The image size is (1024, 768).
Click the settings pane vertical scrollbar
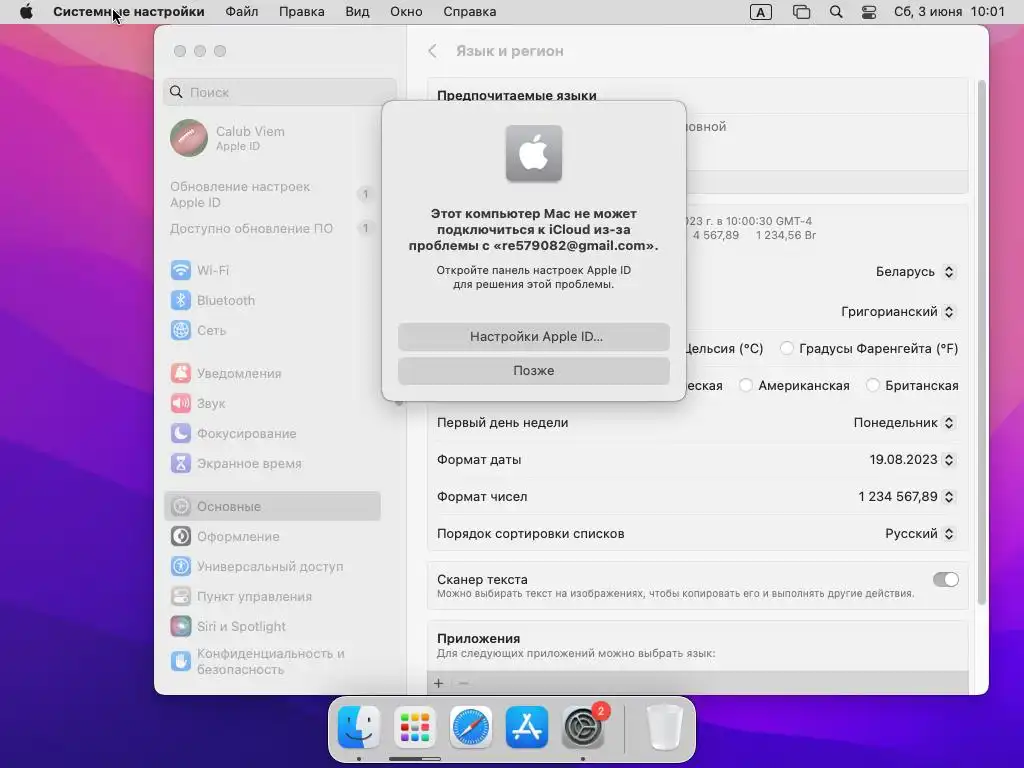[981, 343]
